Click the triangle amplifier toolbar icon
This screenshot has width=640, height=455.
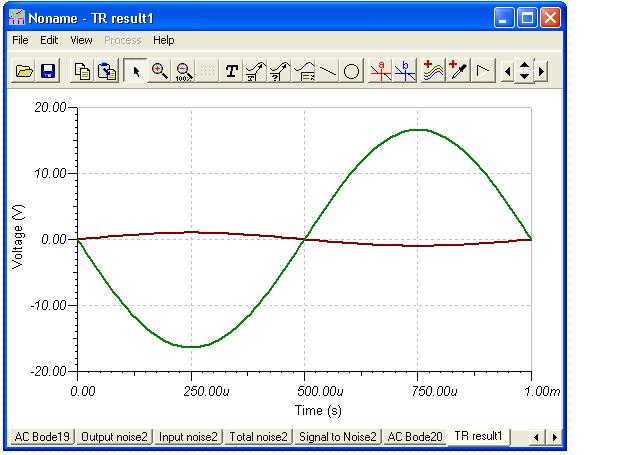point(483,71)
